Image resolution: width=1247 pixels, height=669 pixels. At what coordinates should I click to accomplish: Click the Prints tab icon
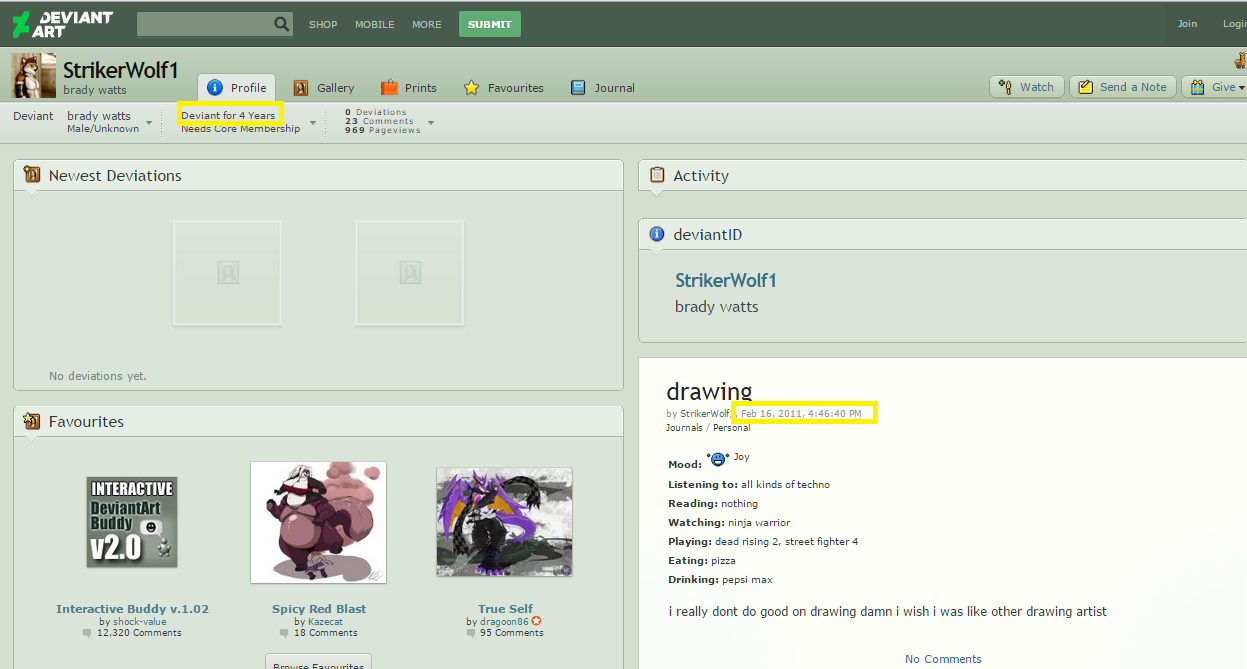389,88
